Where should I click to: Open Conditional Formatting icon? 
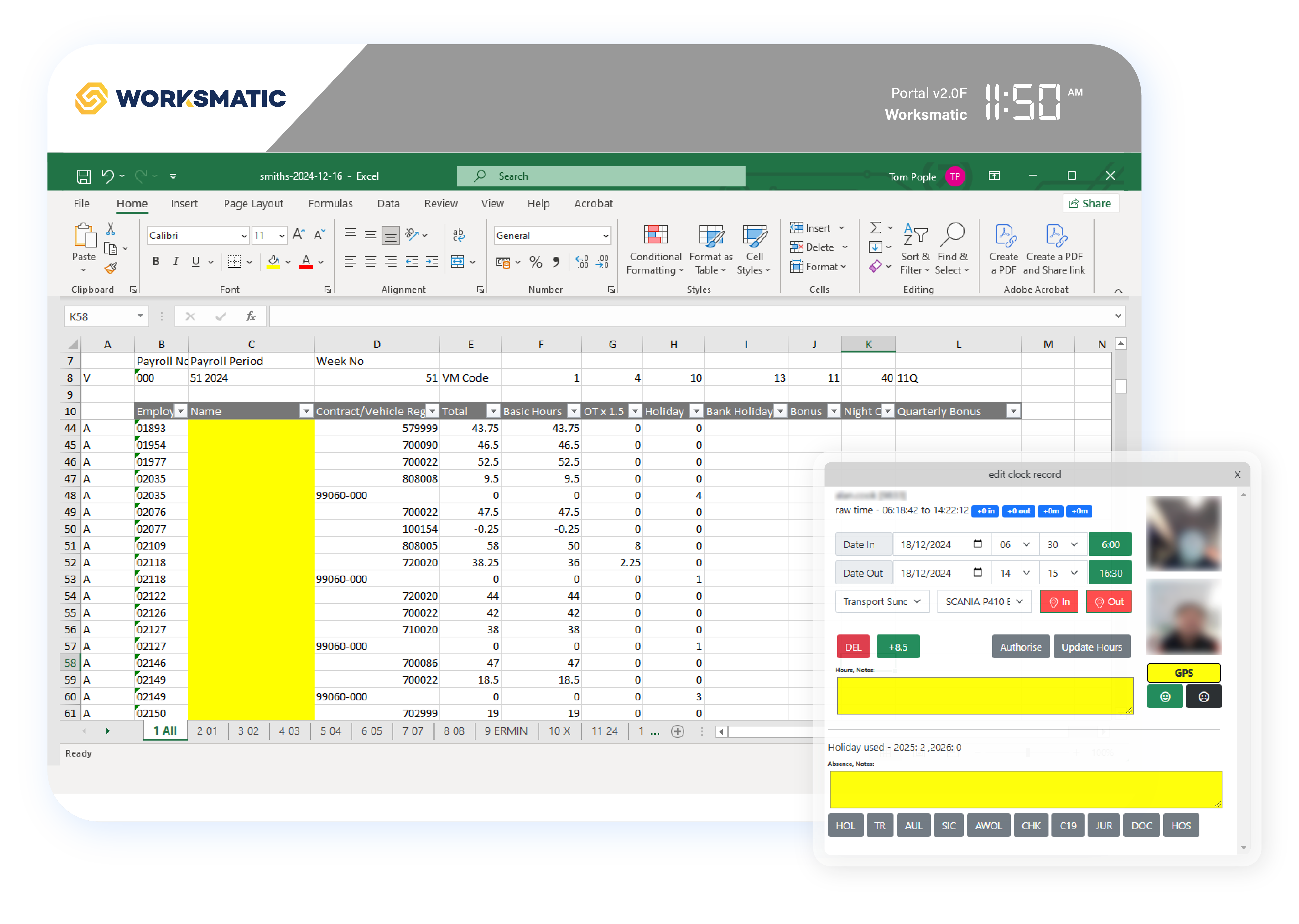(655, 234)
